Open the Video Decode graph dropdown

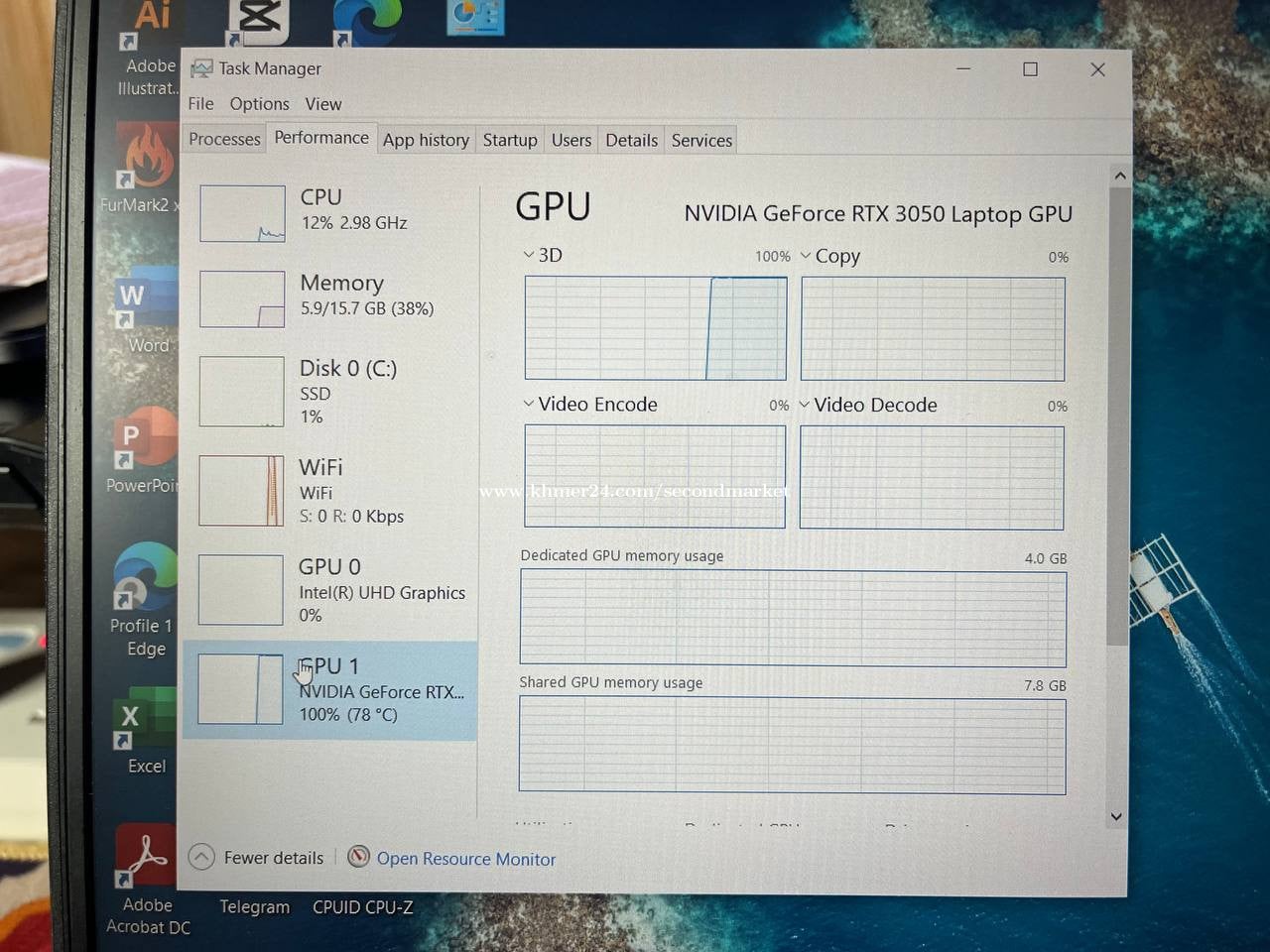(x=805, y=405)
